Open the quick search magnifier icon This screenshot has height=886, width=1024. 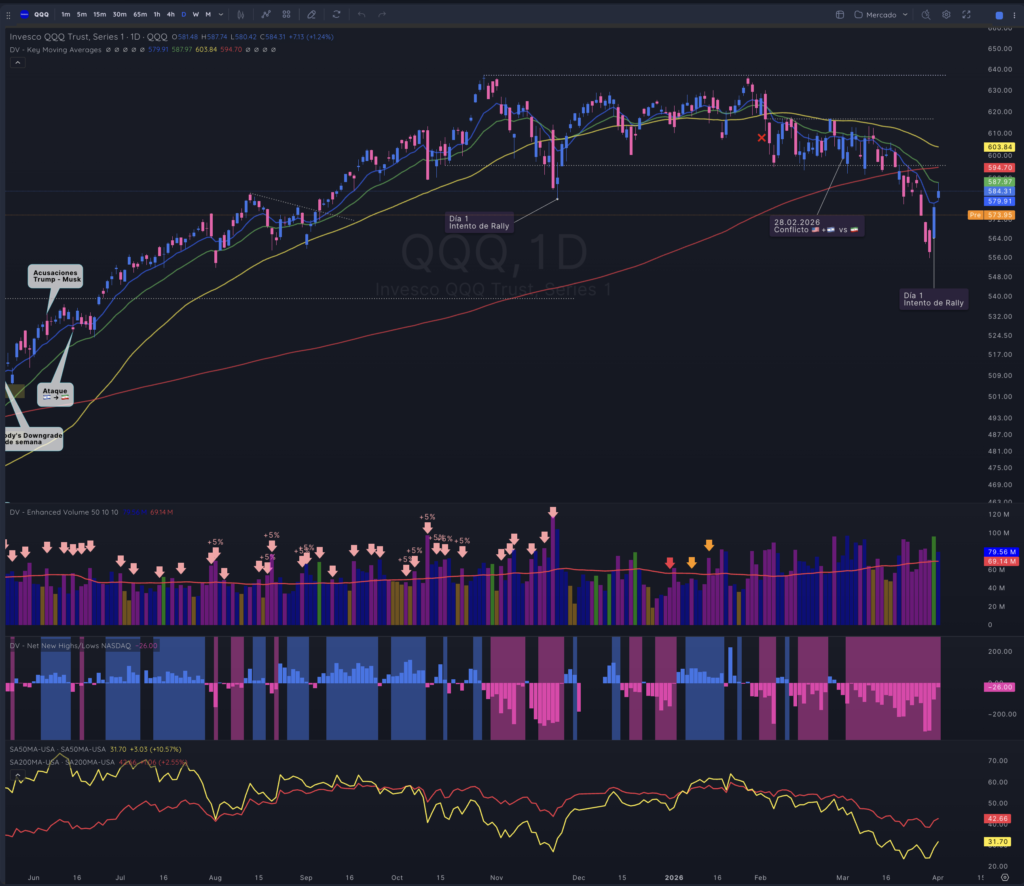point(925,14)
